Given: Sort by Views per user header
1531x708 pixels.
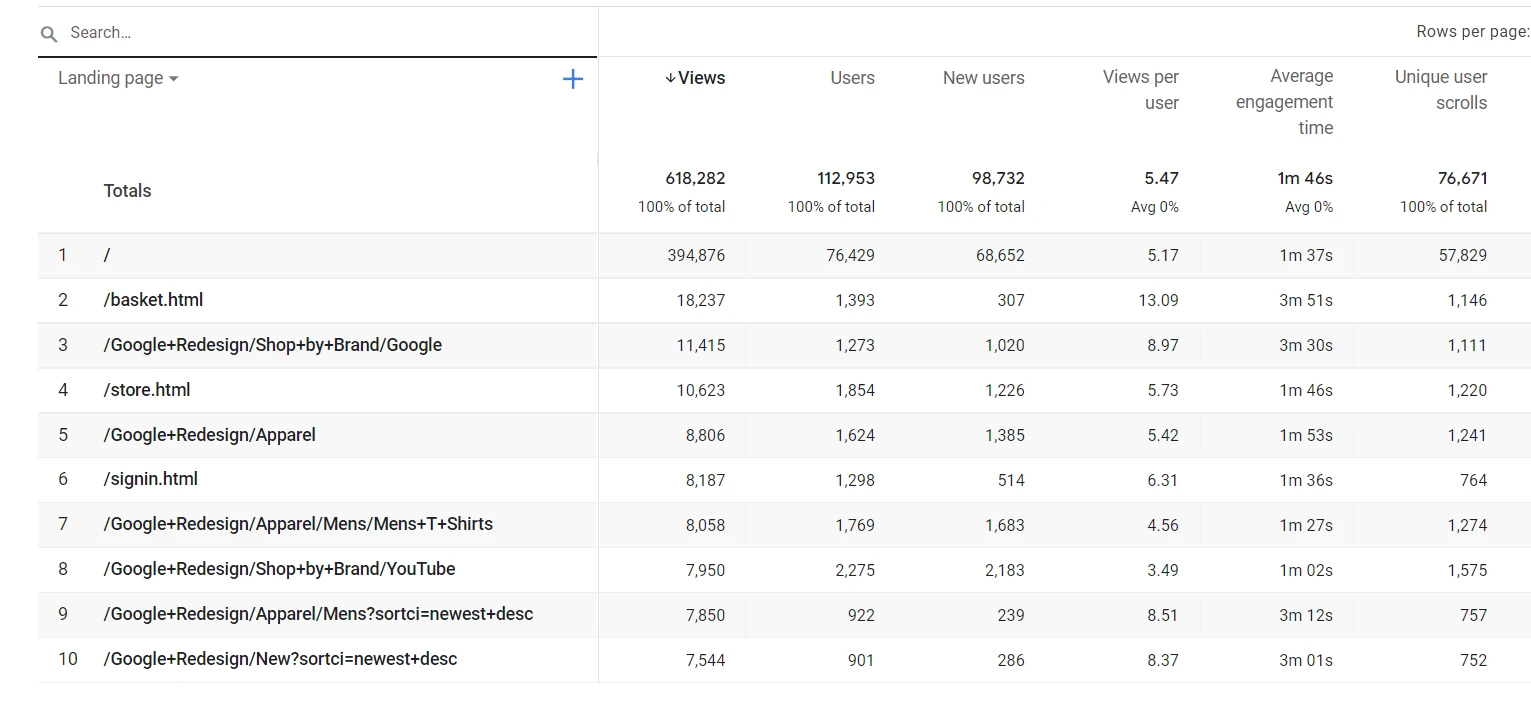Looking at the screenshot, I should point(1140,90).
